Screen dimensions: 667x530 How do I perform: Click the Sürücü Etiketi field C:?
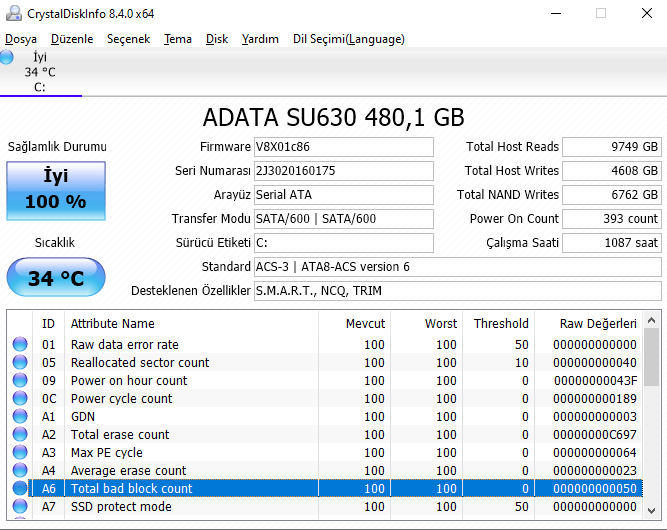click(344, 243)
